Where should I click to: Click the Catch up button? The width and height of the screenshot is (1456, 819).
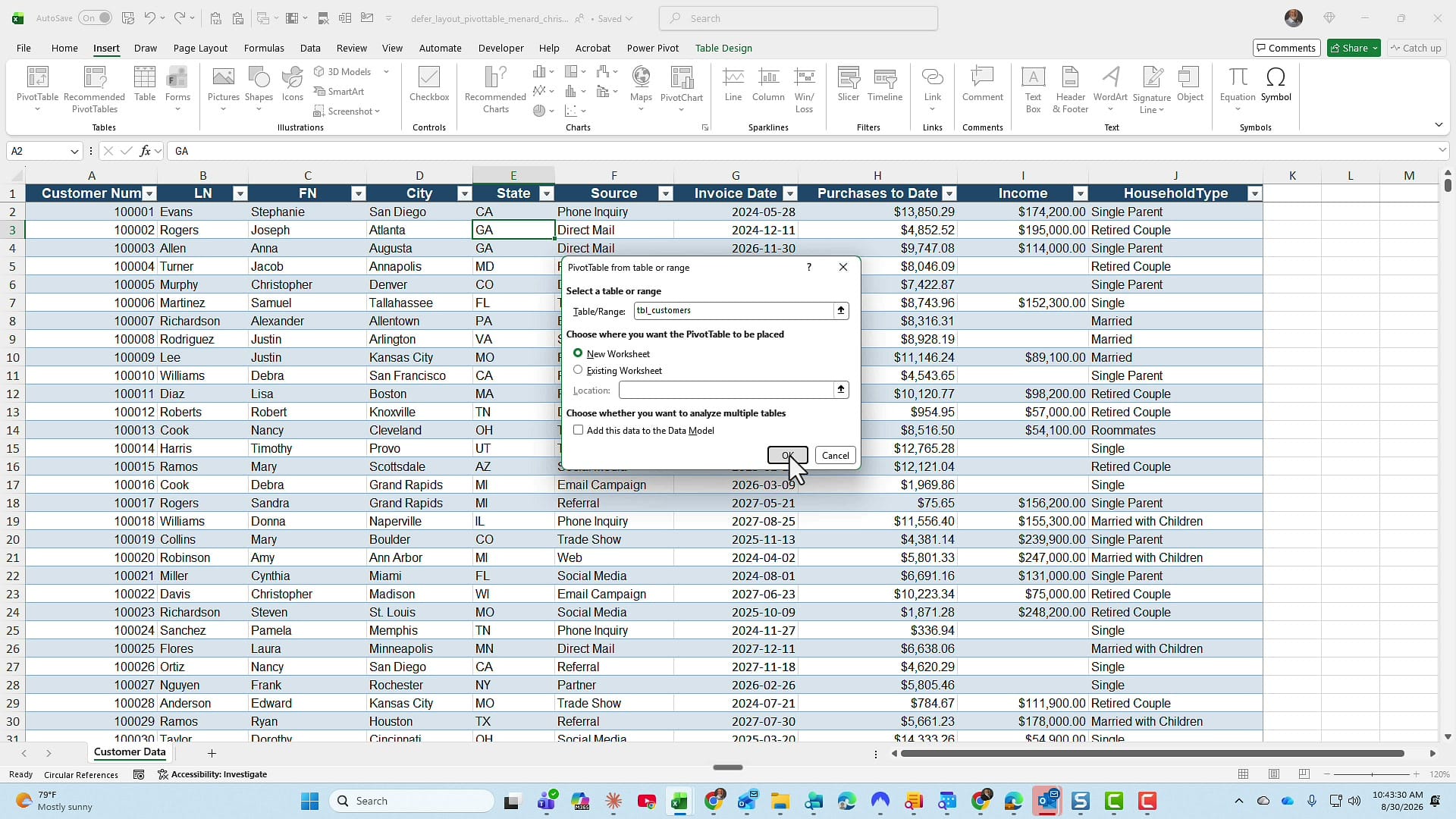[x=1415, y=48]
